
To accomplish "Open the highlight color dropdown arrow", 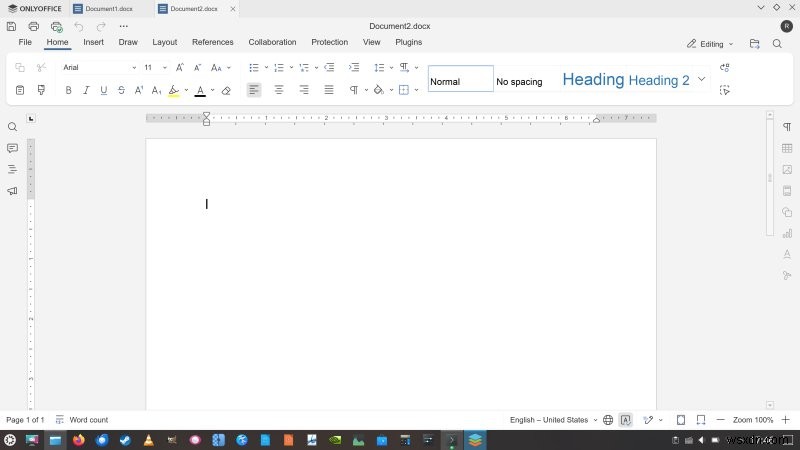I will 186,90.
